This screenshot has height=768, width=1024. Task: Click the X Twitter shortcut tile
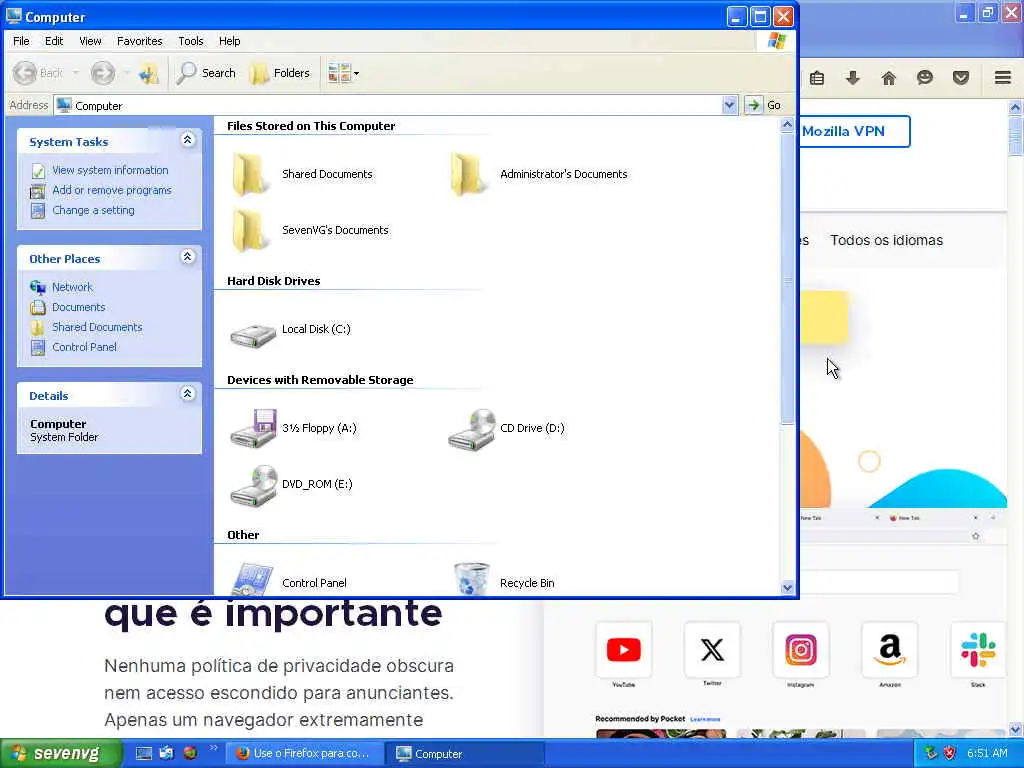pyautogui.click(x=712, y=650)
